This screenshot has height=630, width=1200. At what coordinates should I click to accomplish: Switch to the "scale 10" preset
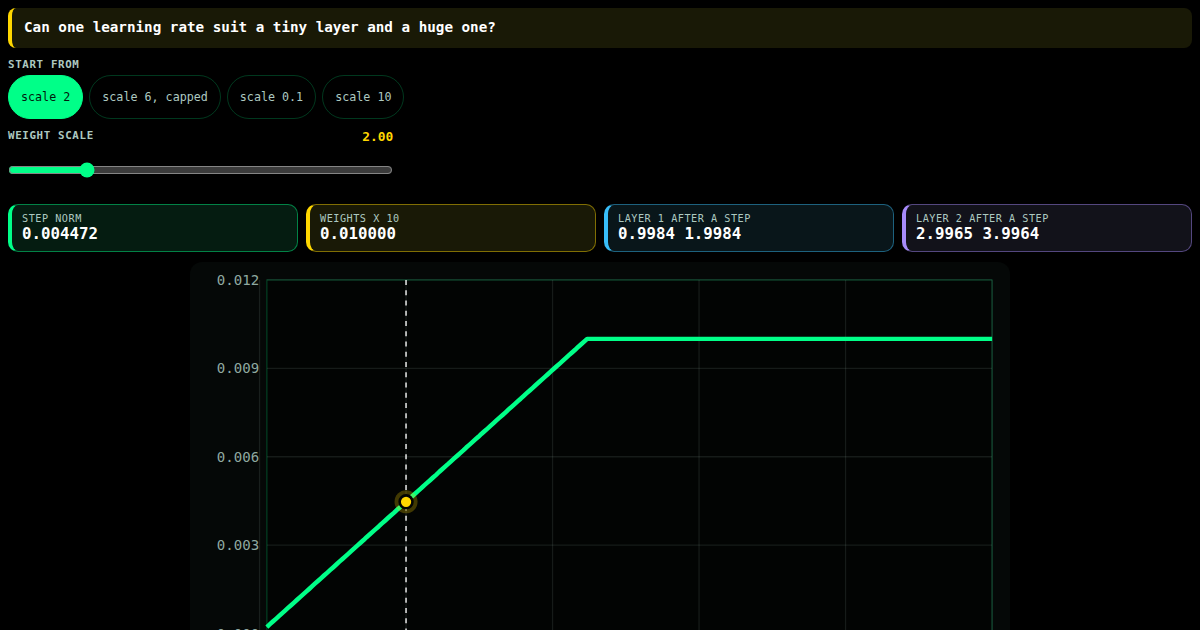[x=363, y=97]
